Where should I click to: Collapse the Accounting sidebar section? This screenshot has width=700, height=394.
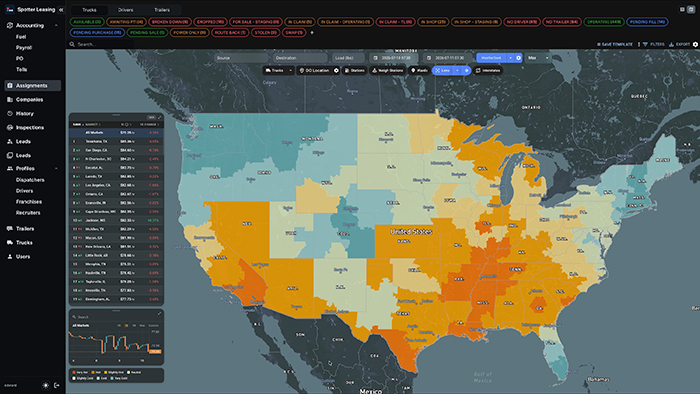tap(56, 25)
